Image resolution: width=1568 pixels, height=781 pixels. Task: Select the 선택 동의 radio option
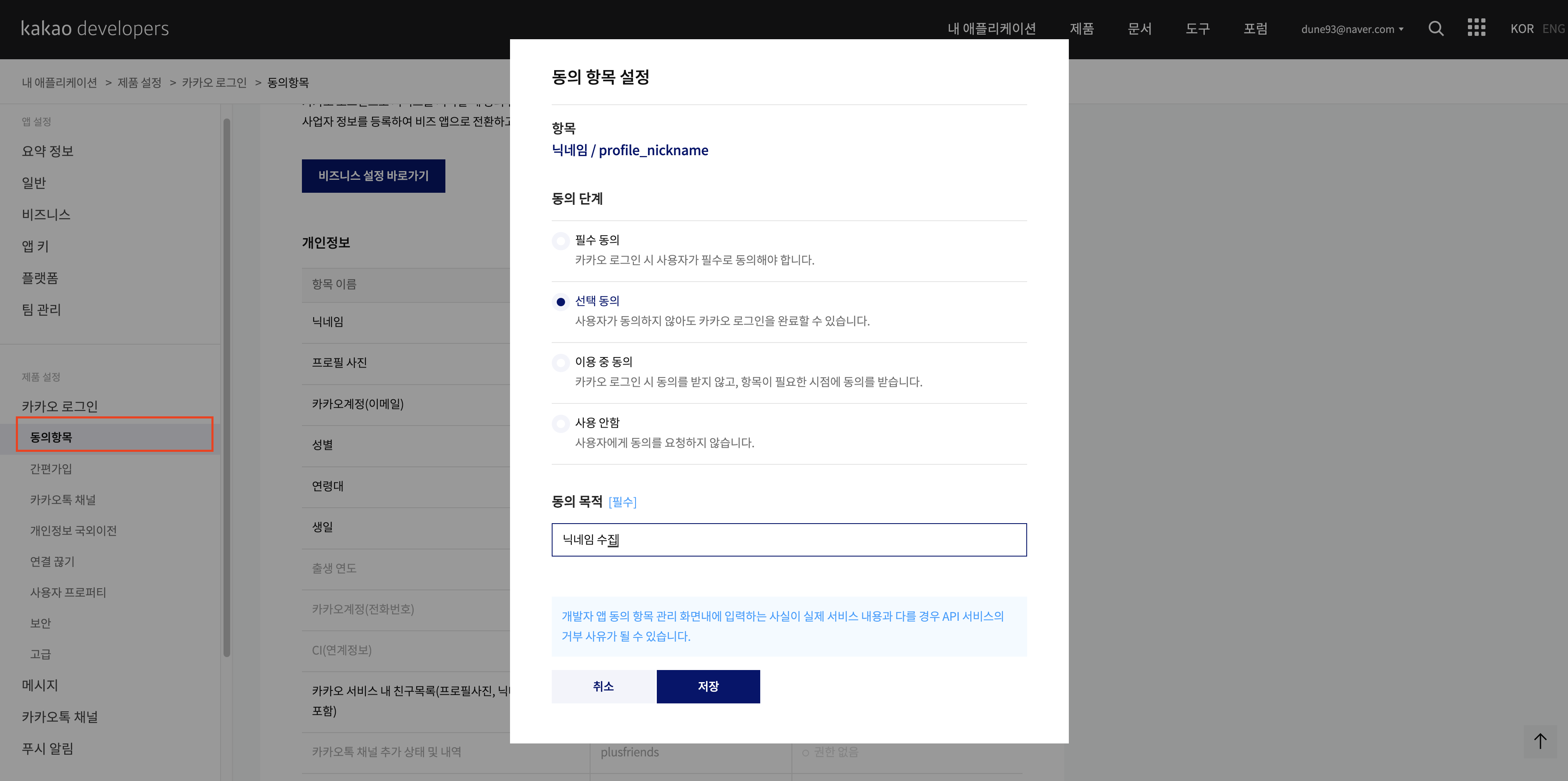pos(560,302)
